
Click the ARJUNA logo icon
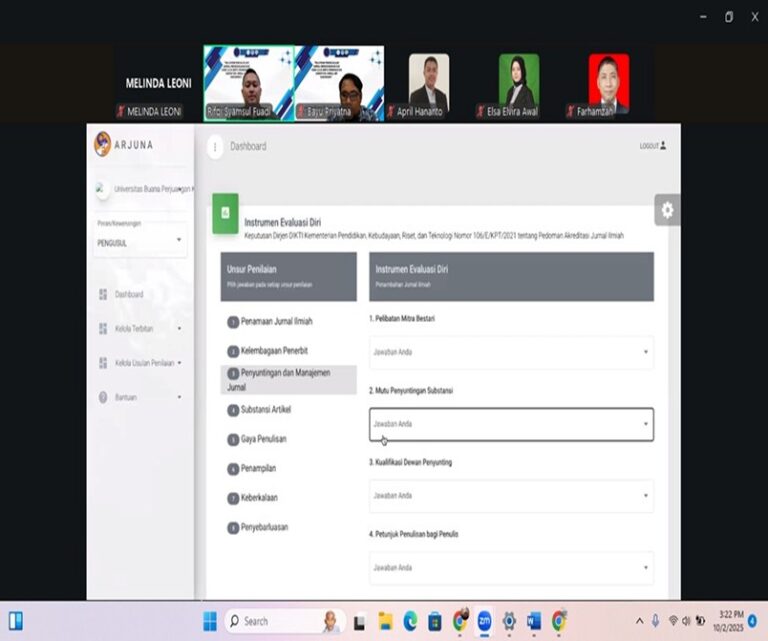102,144
